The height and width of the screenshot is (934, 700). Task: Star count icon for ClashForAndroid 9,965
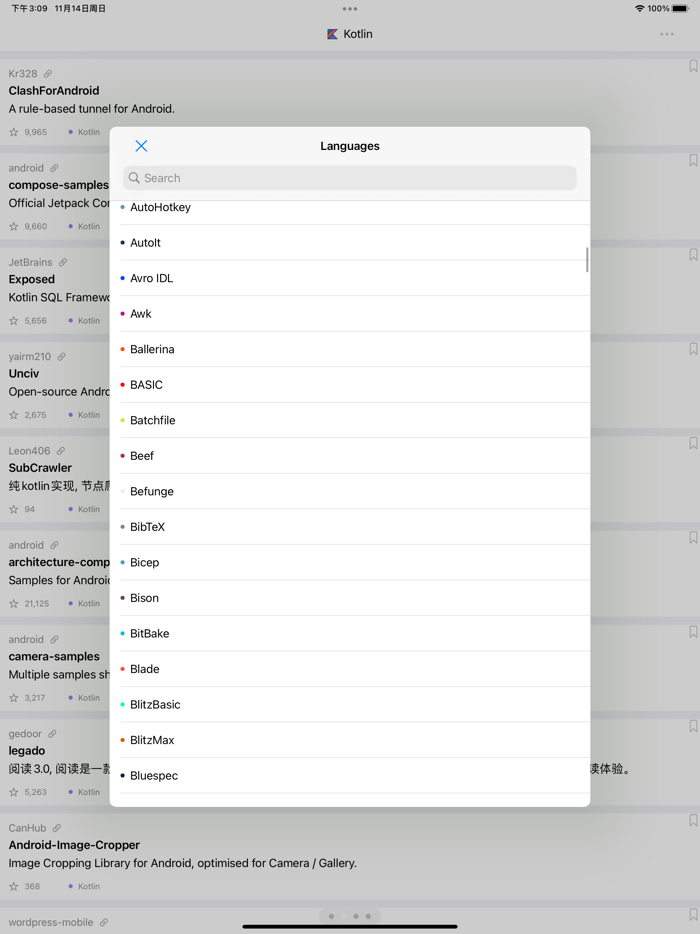pyautogui.click(x=14, y=132)
